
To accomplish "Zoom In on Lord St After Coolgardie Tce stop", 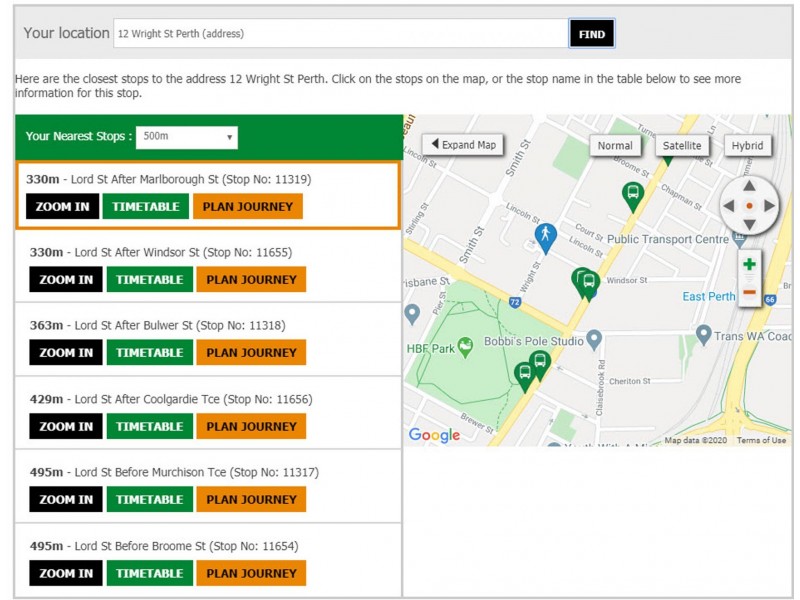I will 66,426.
